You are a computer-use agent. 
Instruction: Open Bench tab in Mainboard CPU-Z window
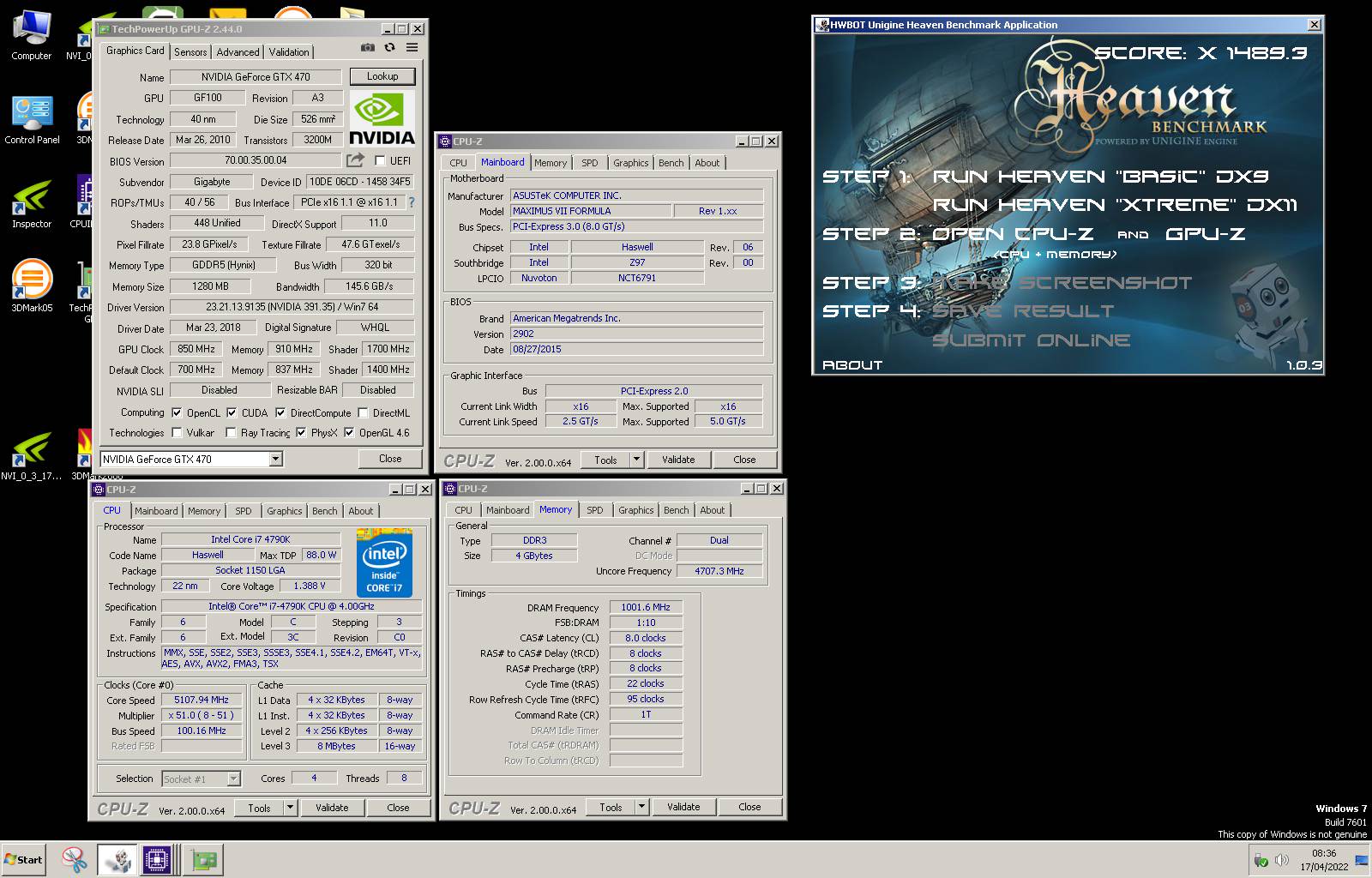(671, 163)
